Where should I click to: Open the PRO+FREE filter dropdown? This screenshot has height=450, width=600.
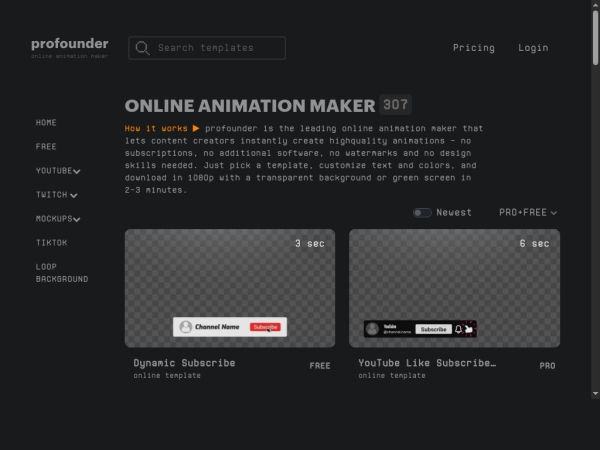coord(528,213)
